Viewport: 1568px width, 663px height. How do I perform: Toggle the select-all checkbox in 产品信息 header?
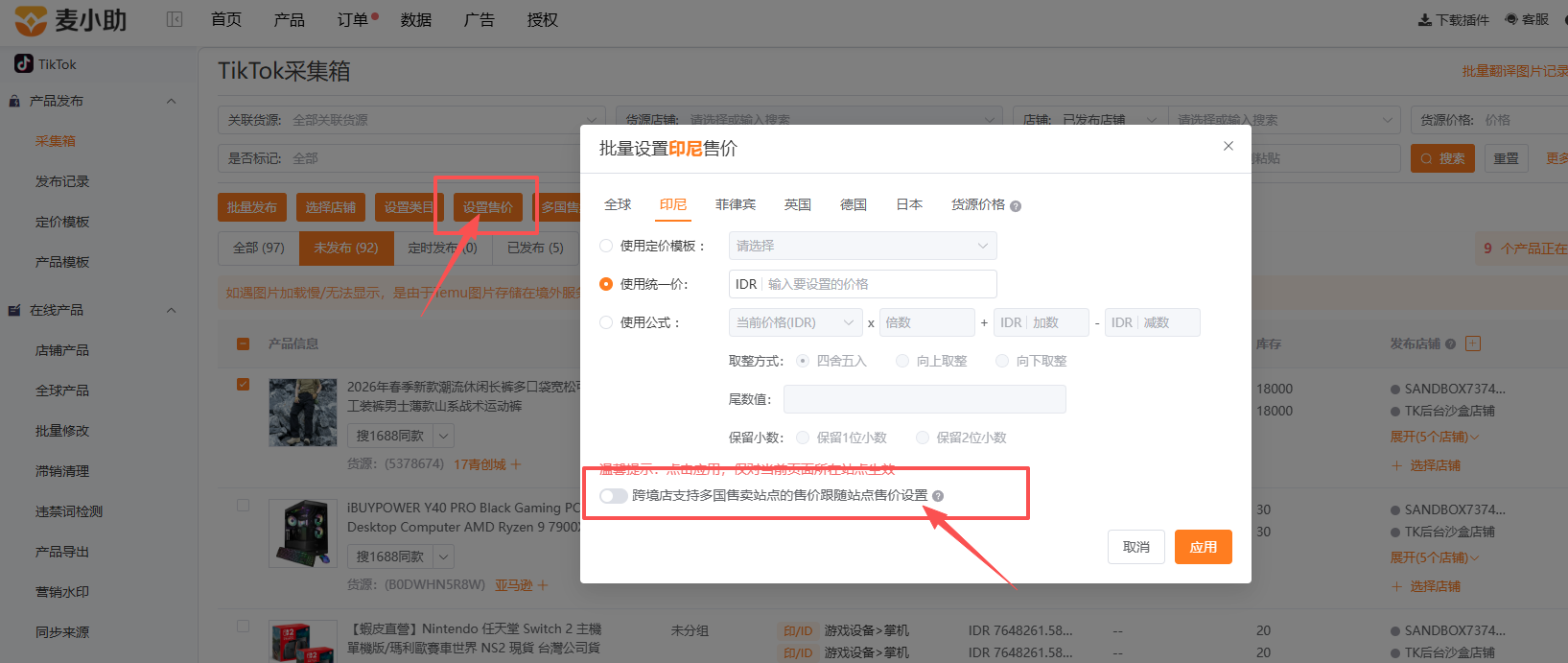pyautogui.click(x=244, y=343)
